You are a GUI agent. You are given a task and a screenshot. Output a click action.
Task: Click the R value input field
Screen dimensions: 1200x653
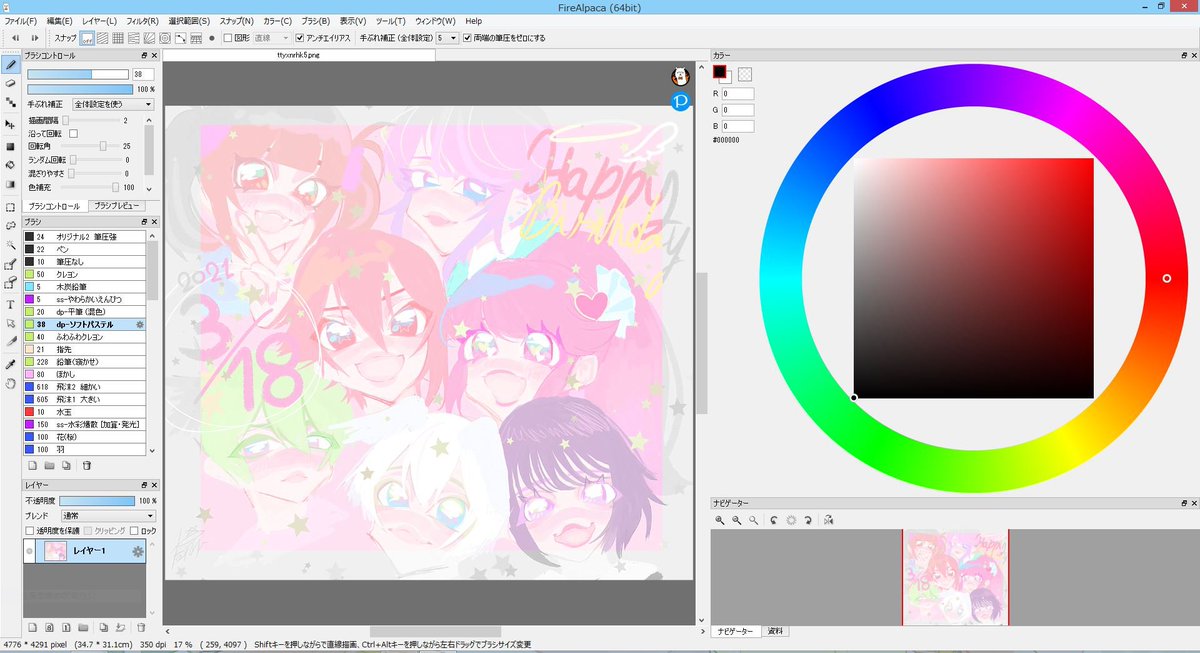(x=738, y=94)
